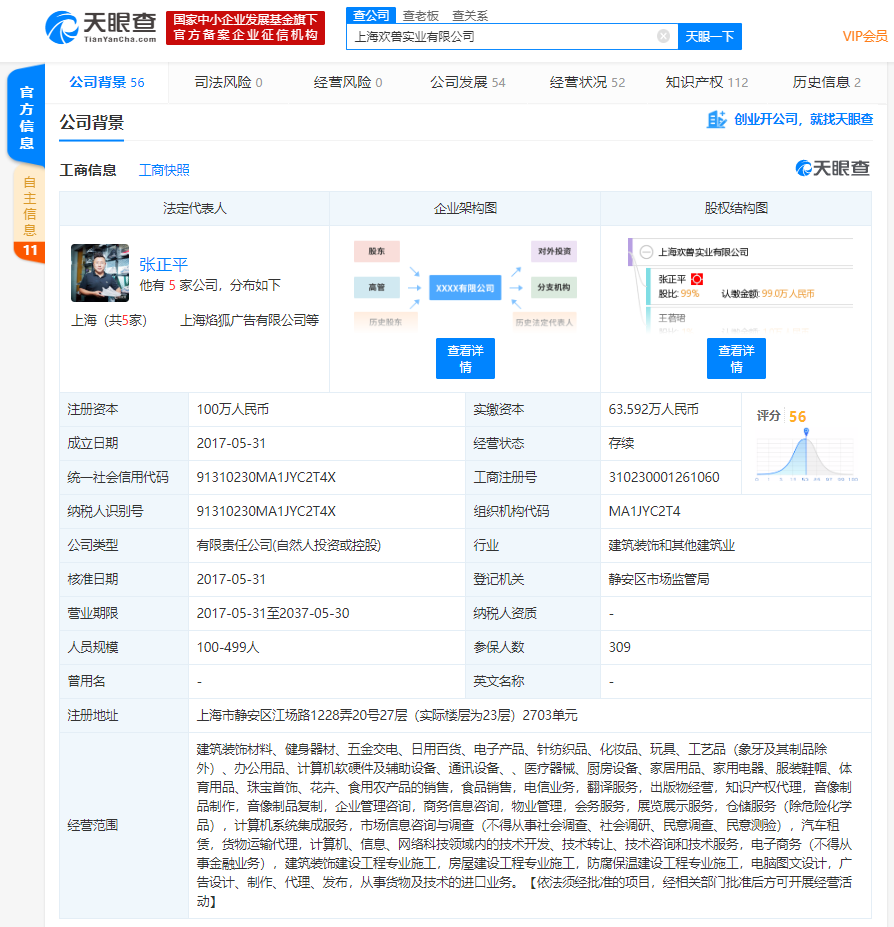Click the company type 有限责任公司(自然人投资或控股)
Viewport: 894px width, 927px height.
pyautogui.click(x=289, y=545)
